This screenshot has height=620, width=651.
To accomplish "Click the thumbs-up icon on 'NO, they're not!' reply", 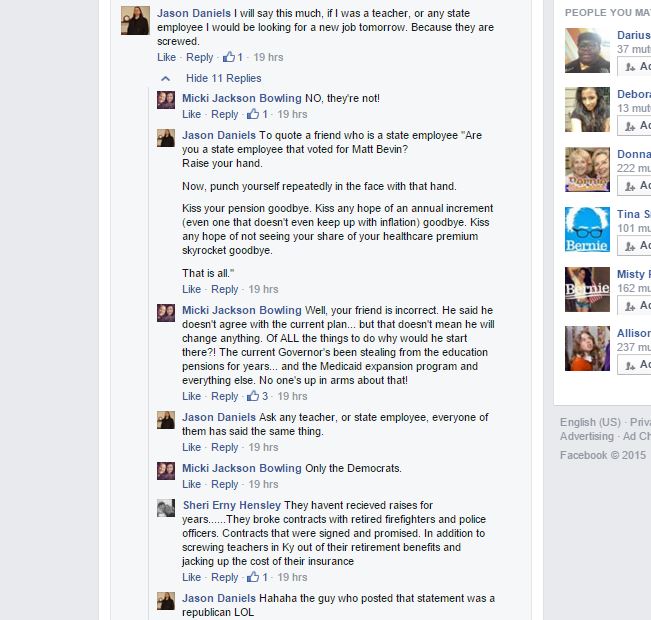I will coord(253,114).
